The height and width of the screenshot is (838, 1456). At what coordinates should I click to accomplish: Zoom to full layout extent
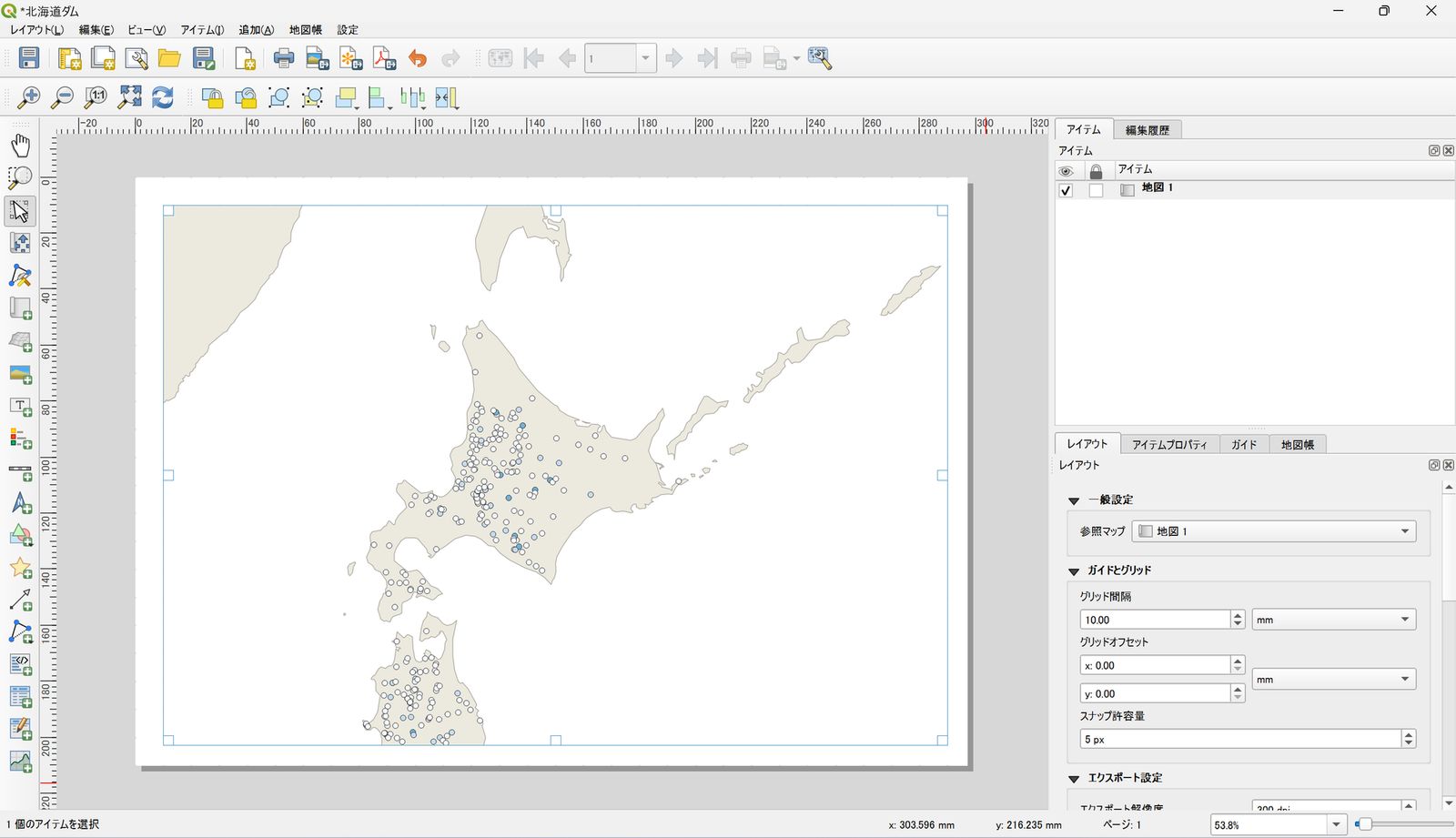coord(130,97)
